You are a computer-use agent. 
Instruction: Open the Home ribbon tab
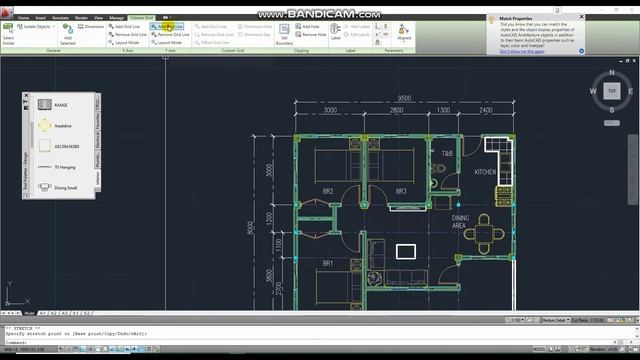23,18
